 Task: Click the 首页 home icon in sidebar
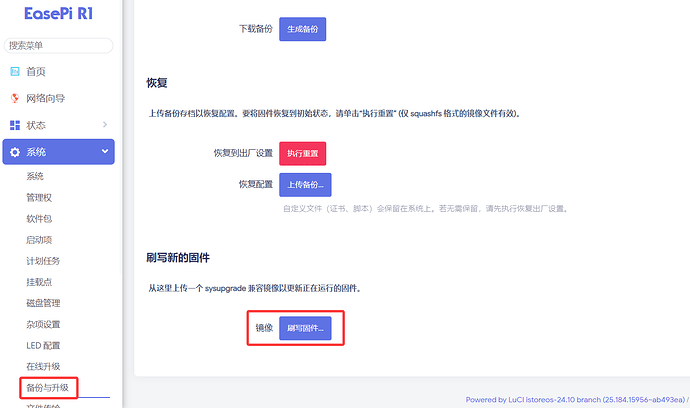click(15, 72)
